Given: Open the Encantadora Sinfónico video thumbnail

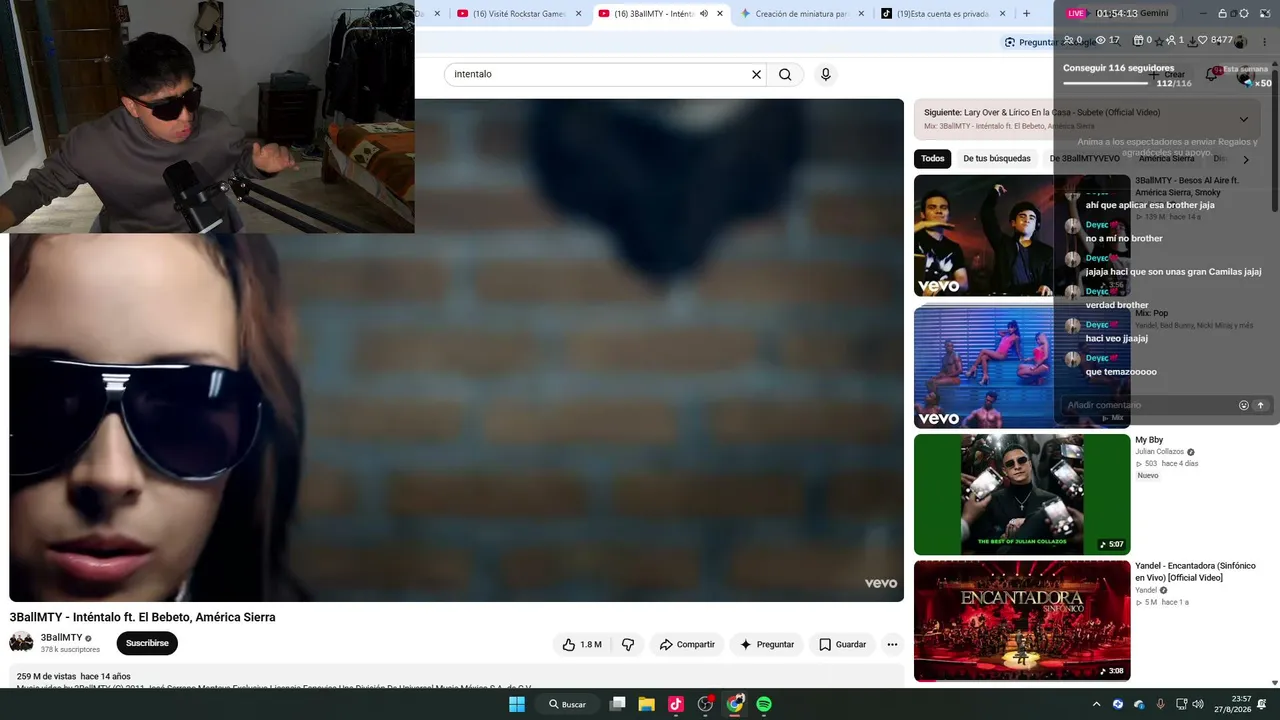Looking at the screenshot, I should tap(1022, 621).
